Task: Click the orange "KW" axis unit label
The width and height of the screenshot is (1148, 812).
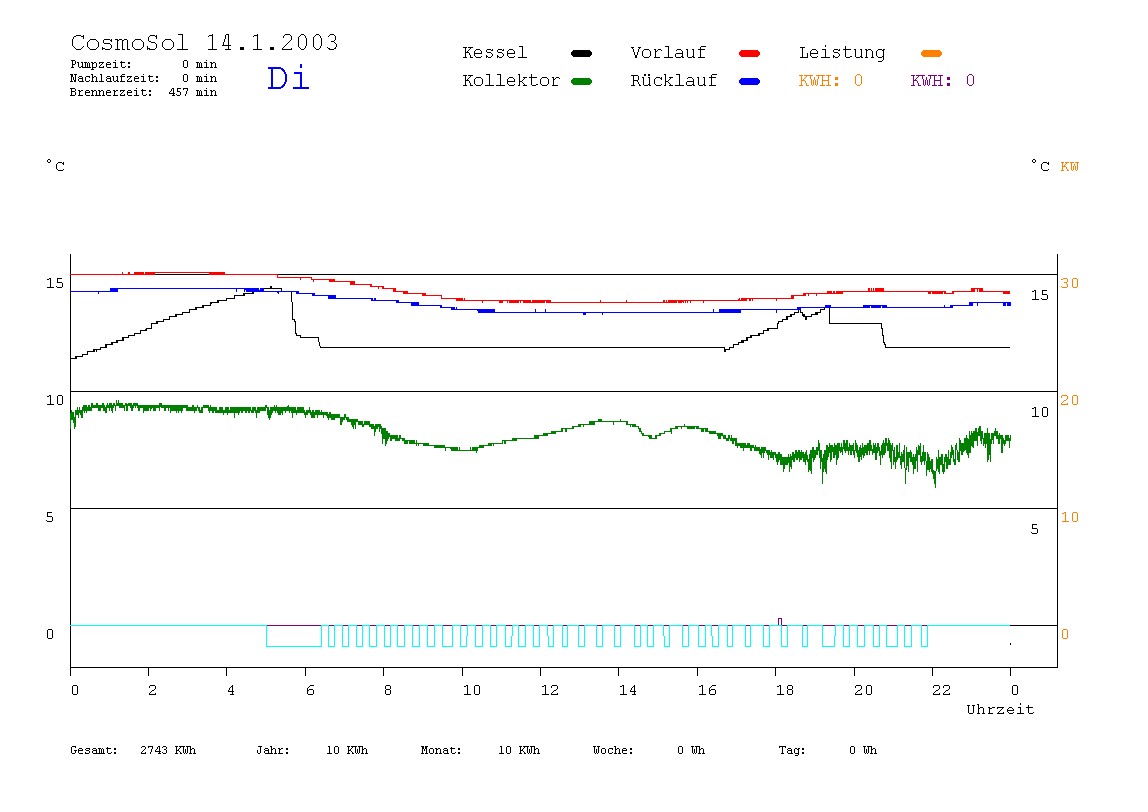Action: coord(1069,167)
